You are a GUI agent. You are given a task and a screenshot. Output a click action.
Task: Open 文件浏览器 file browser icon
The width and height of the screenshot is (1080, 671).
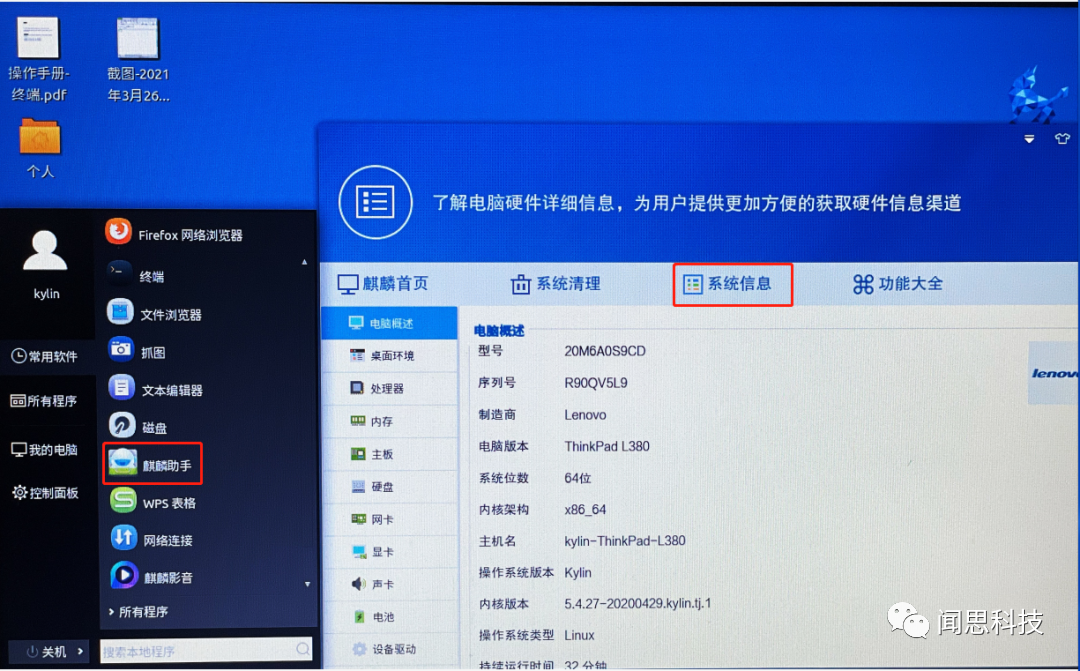click(x=120, y=312)
